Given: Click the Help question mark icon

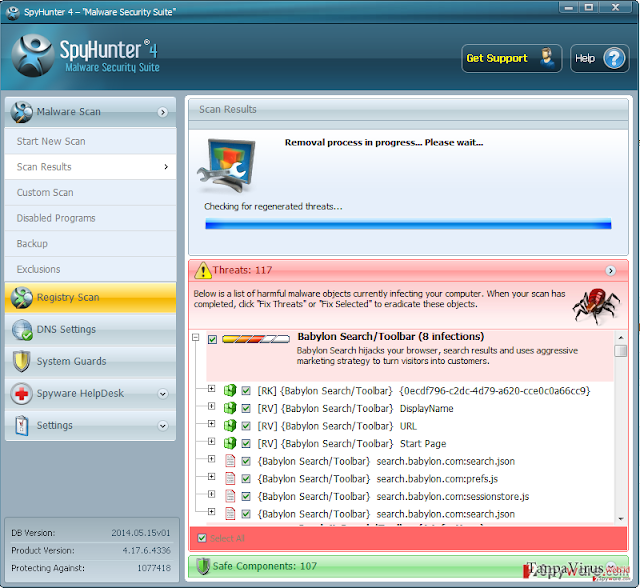Looking at the screenshot, I should click(614, 58).
